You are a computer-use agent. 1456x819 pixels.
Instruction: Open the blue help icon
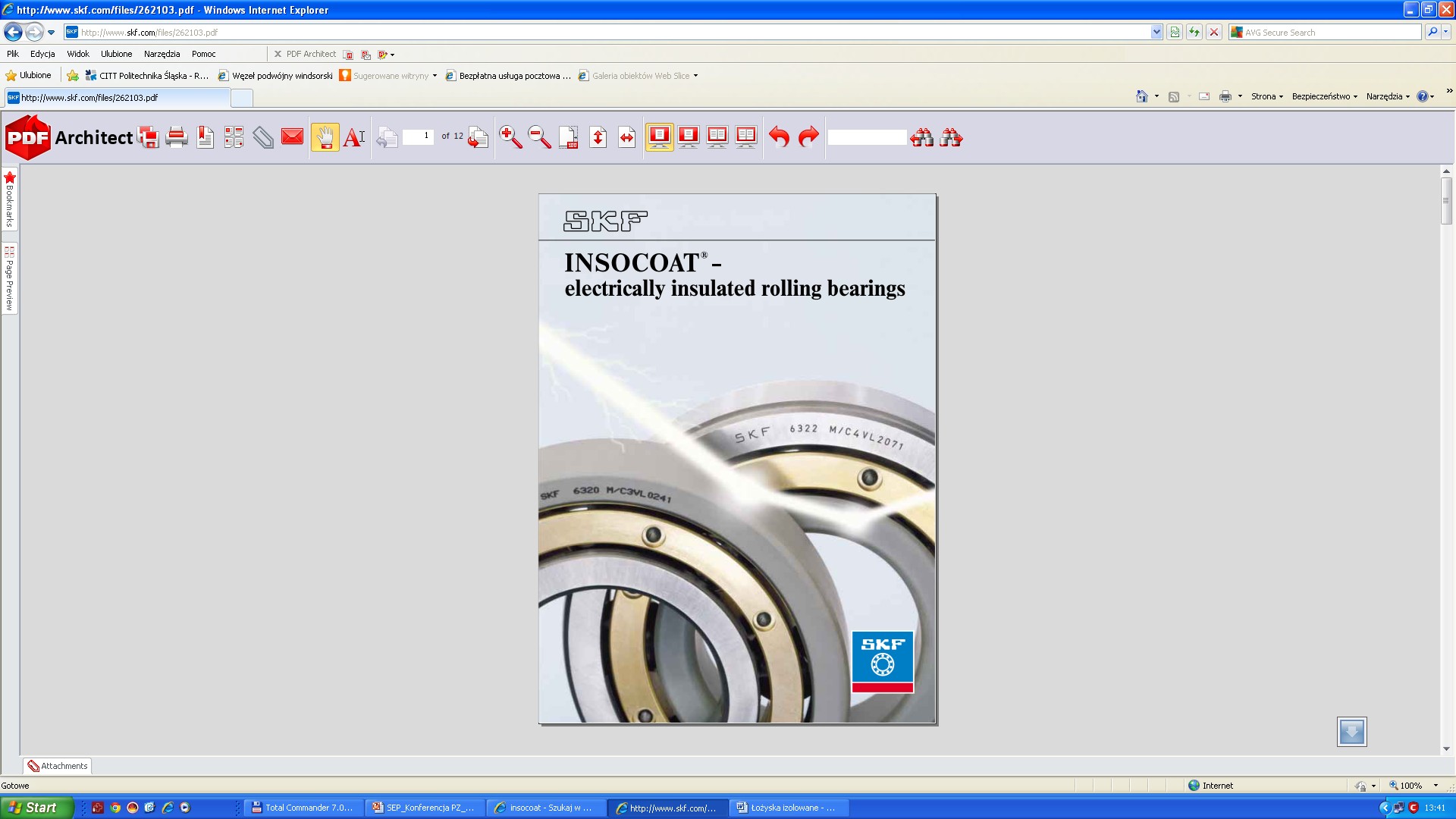point(1423,96)
